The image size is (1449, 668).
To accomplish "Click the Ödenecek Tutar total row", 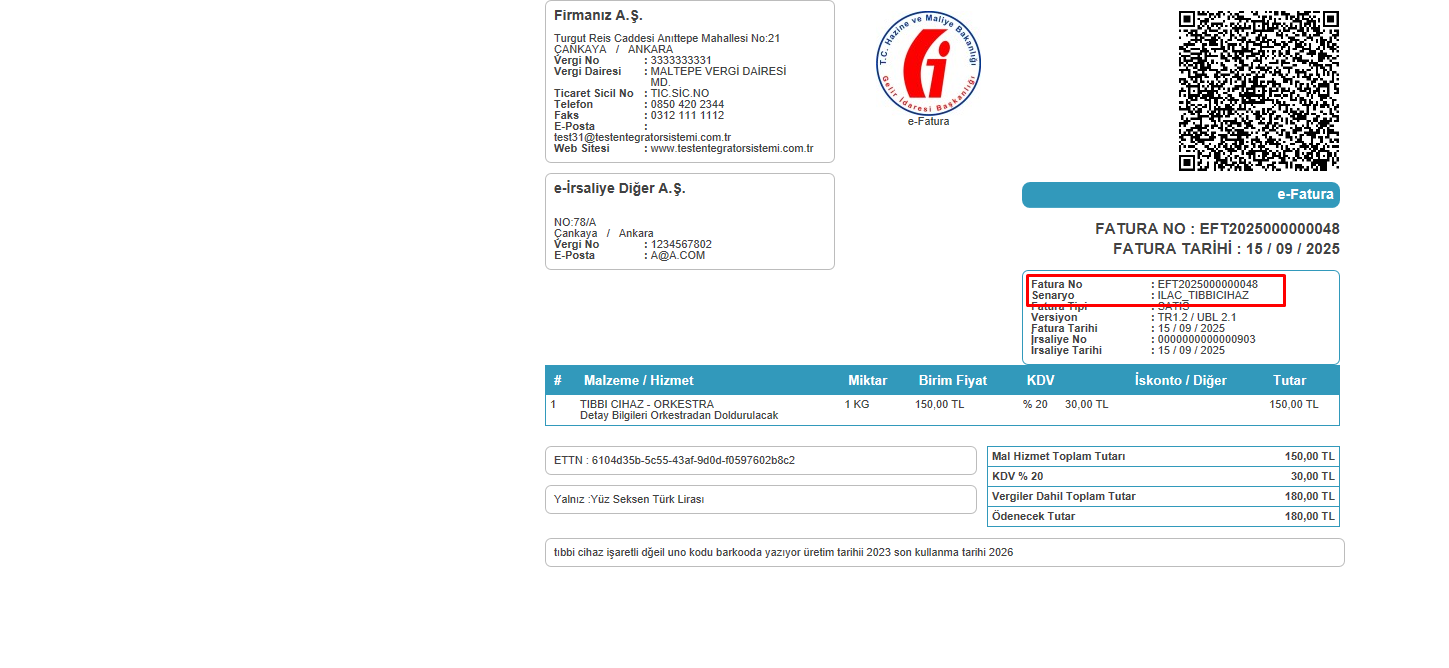I will (x=1162, y=517).
